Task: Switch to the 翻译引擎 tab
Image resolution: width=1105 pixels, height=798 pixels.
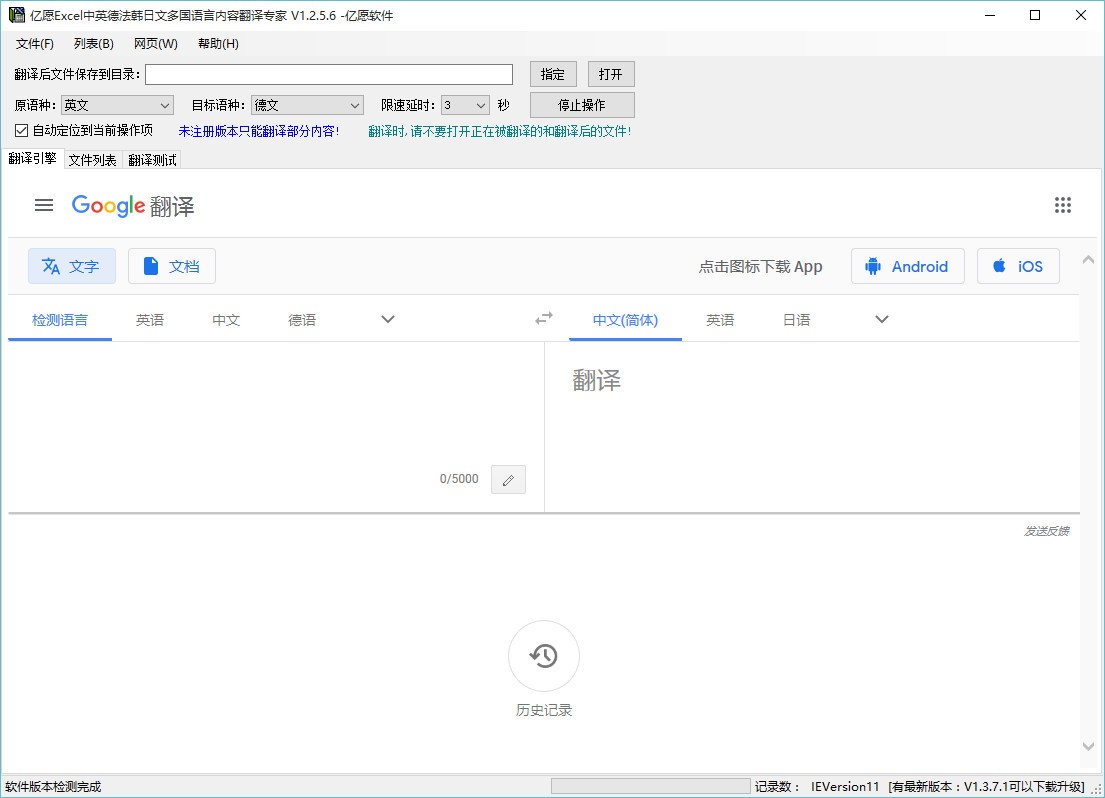Action: point(32,159)
